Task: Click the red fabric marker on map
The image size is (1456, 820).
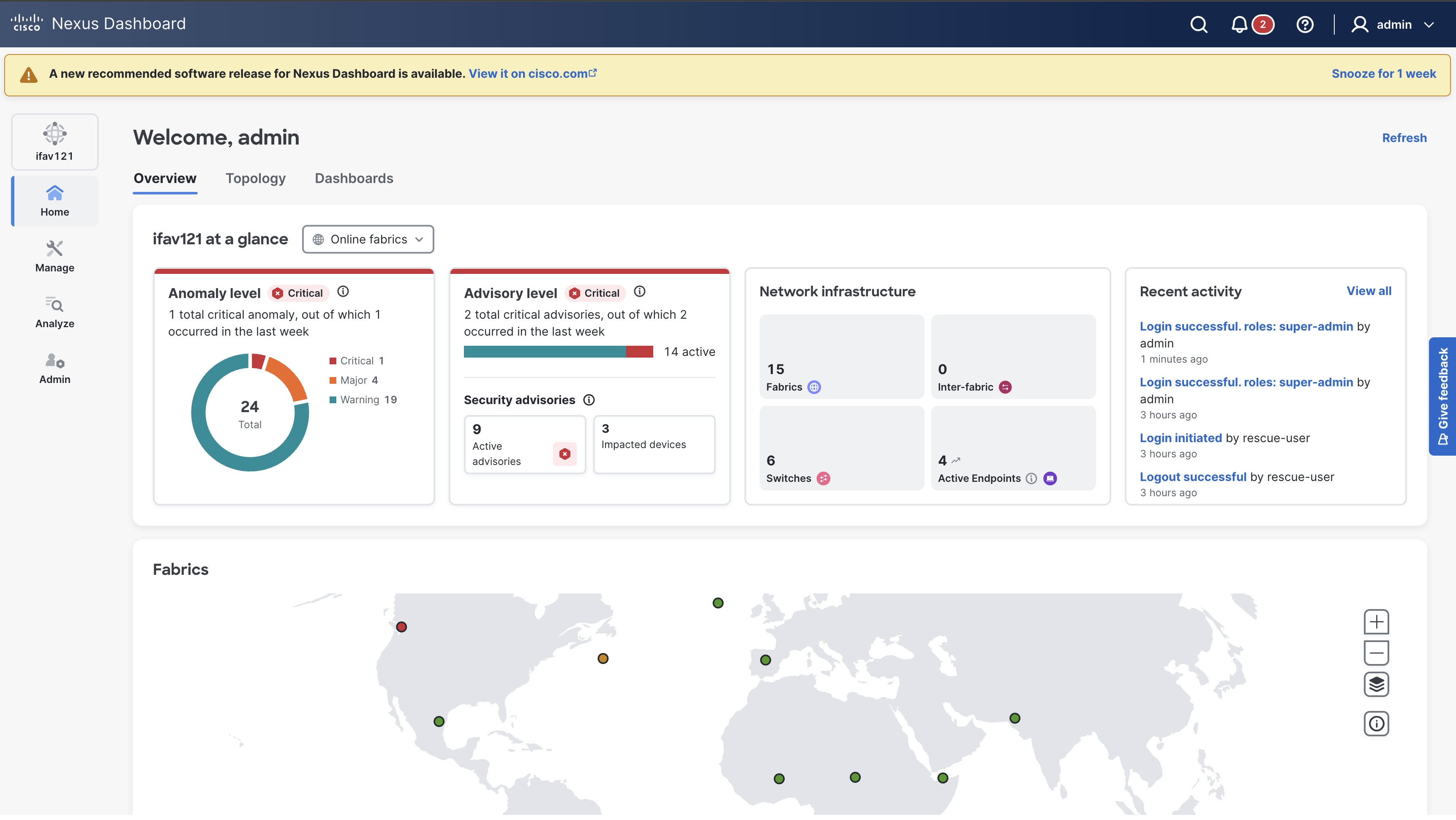Action: 401,627
